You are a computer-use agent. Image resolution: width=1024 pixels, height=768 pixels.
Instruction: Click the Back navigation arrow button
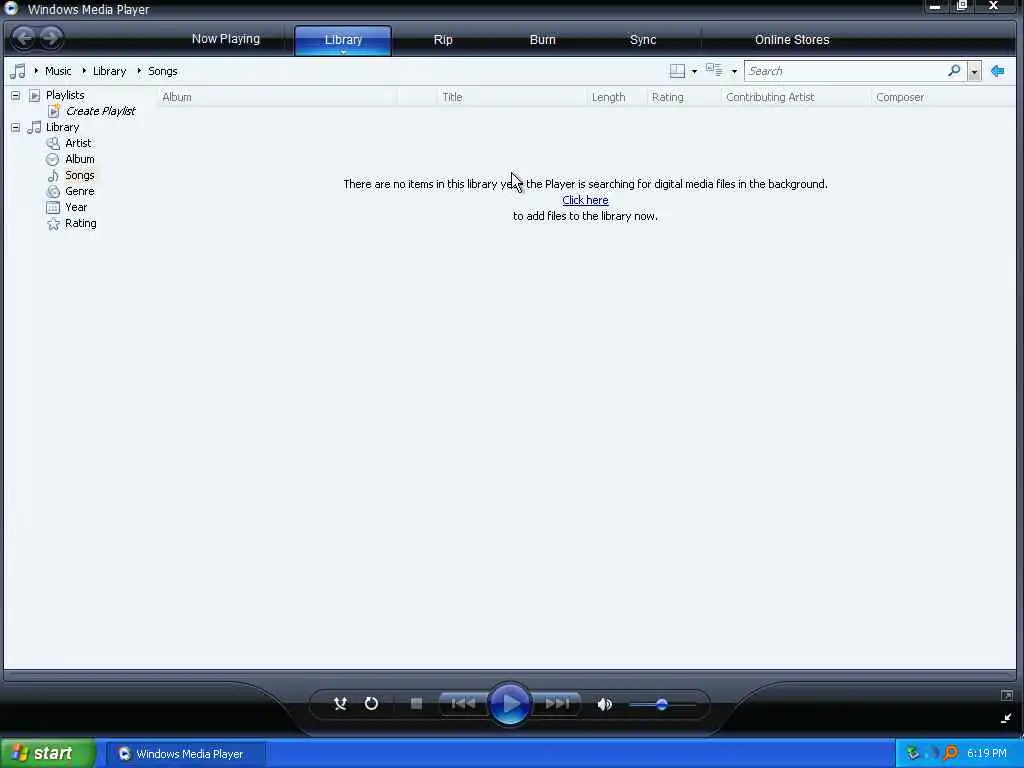click(x=24, y=38)
